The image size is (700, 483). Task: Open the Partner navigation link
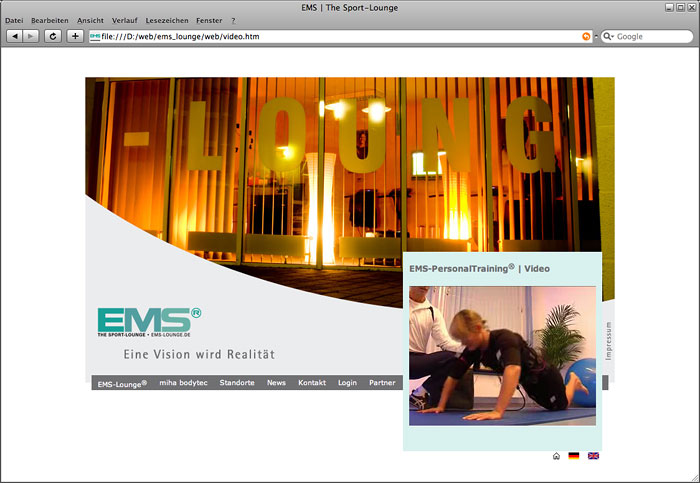coord(382,383)
